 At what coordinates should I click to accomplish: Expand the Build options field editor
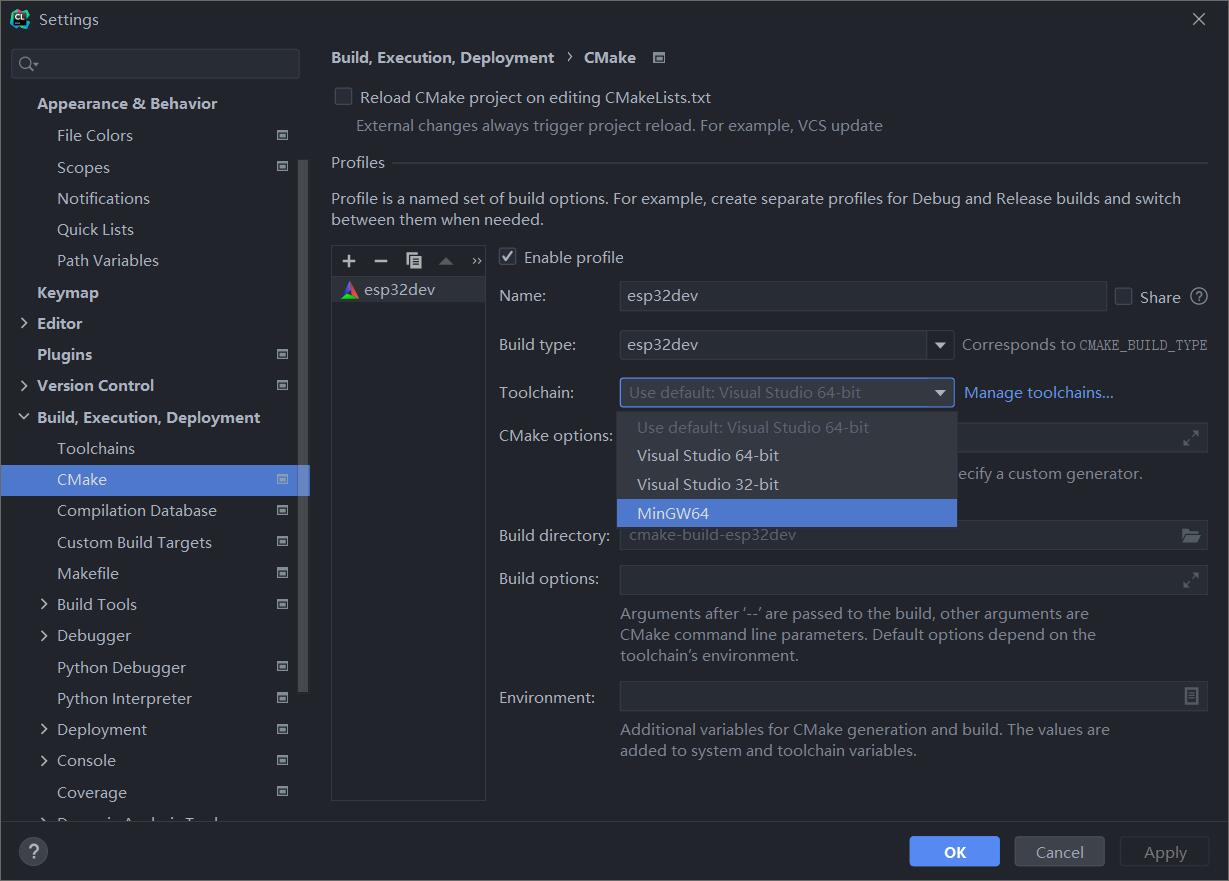pos(1190,579)
